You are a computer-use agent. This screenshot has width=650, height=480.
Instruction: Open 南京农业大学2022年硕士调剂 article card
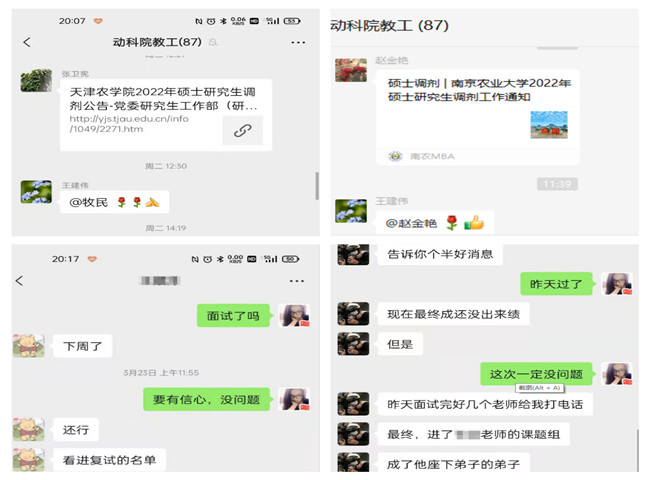pyautogui.click(x=478, y=117)
